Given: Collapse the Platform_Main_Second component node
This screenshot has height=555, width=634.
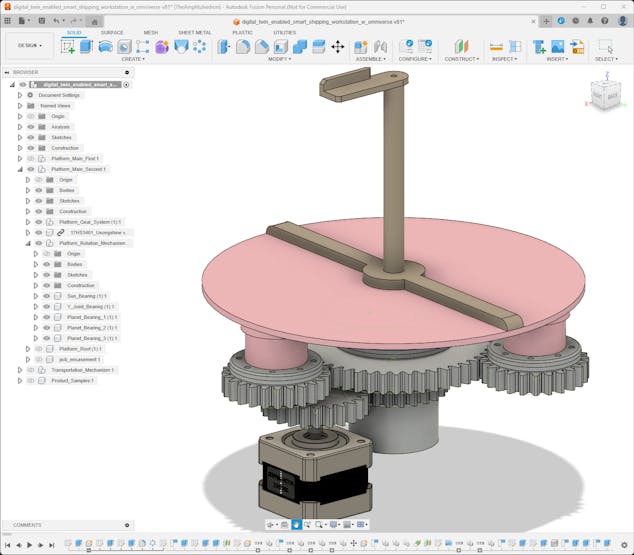Looking at the screenshot, I should pos(19,169).
